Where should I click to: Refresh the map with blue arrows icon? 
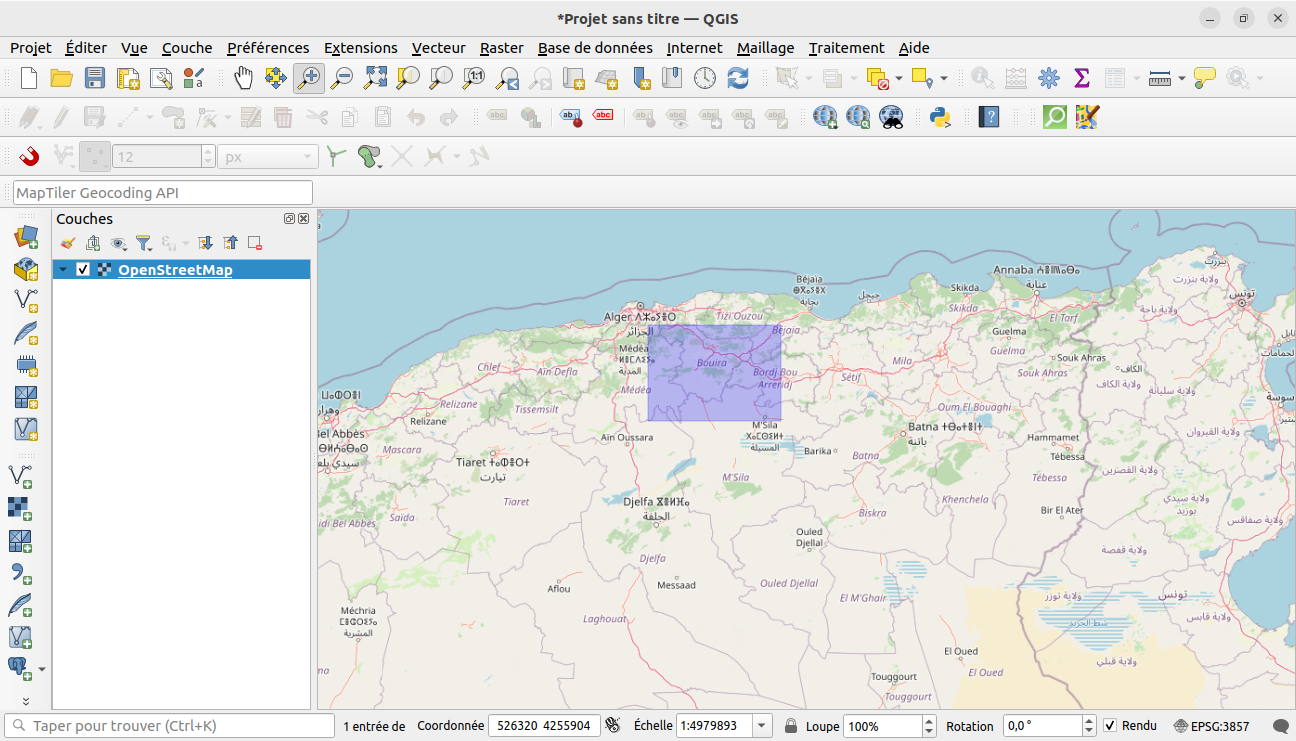[x=738, y=78]
